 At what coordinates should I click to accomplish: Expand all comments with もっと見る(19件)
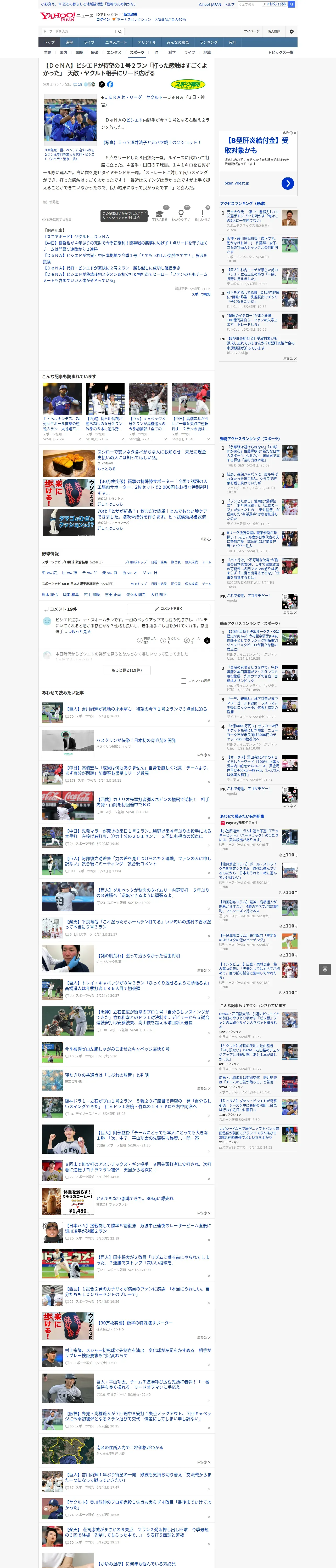(127, 670)
